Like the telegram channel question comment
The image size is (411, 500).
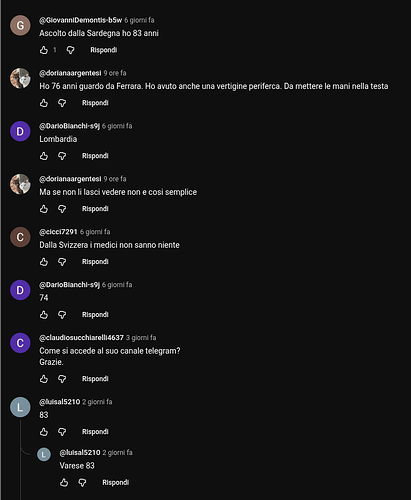44,379
